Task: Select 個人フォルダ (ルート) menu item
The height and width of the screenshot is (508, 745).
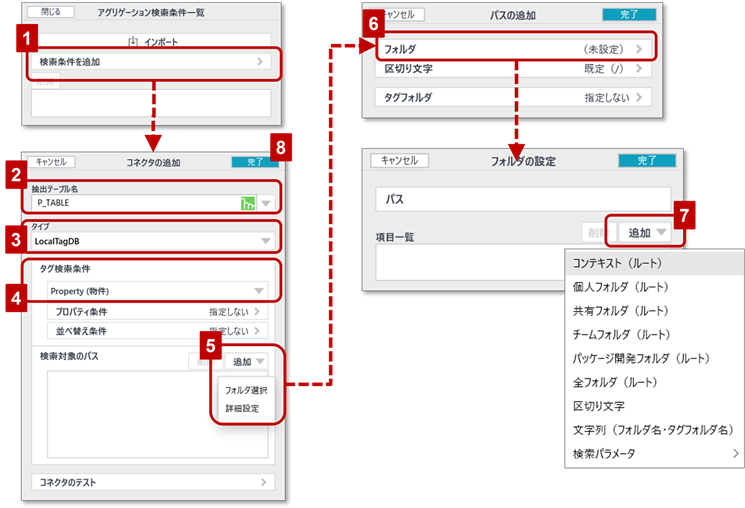Action: point(654,287)
